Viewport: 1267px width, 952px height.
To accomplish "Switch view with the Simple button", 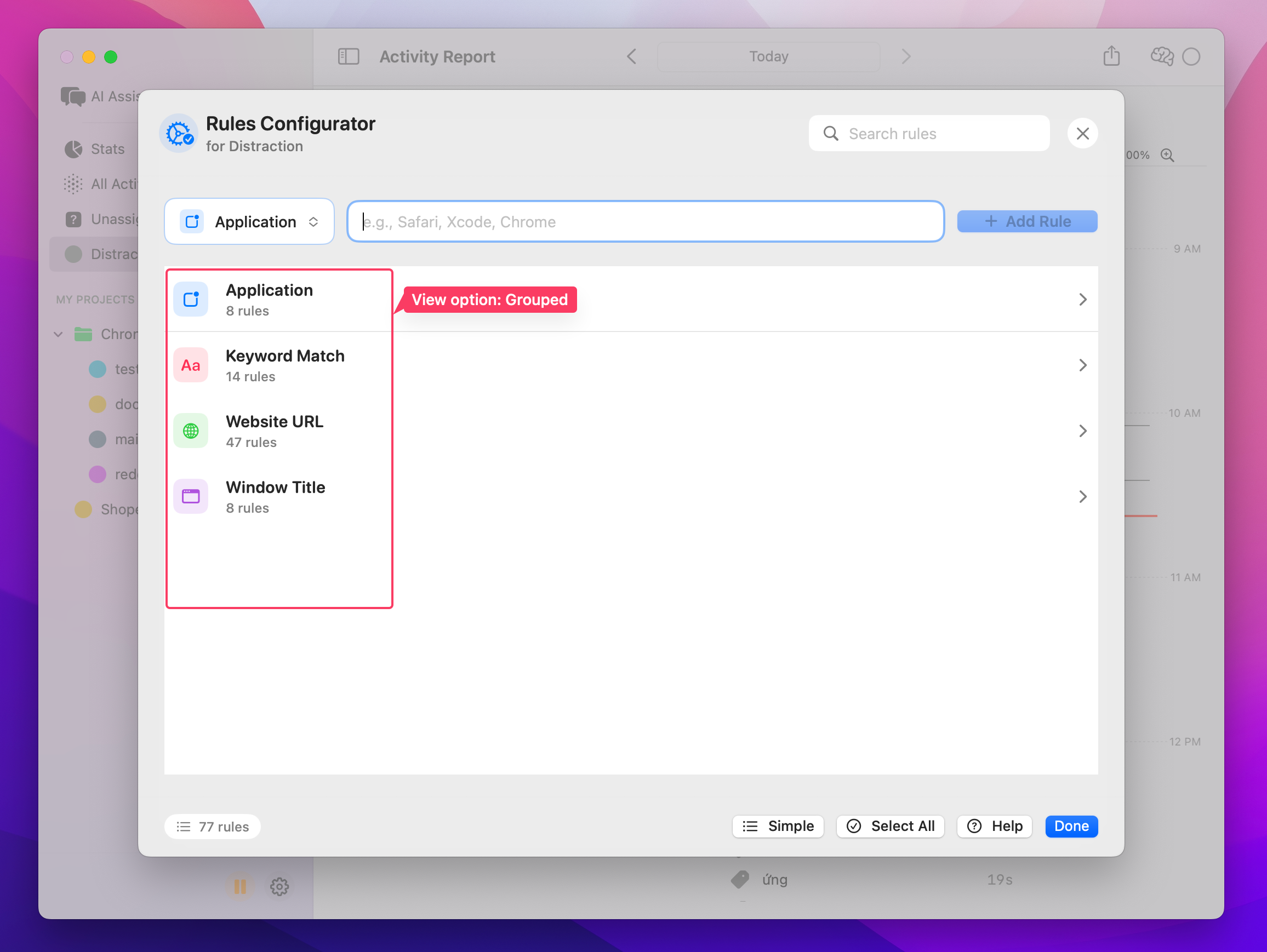I will pos(778,826).
